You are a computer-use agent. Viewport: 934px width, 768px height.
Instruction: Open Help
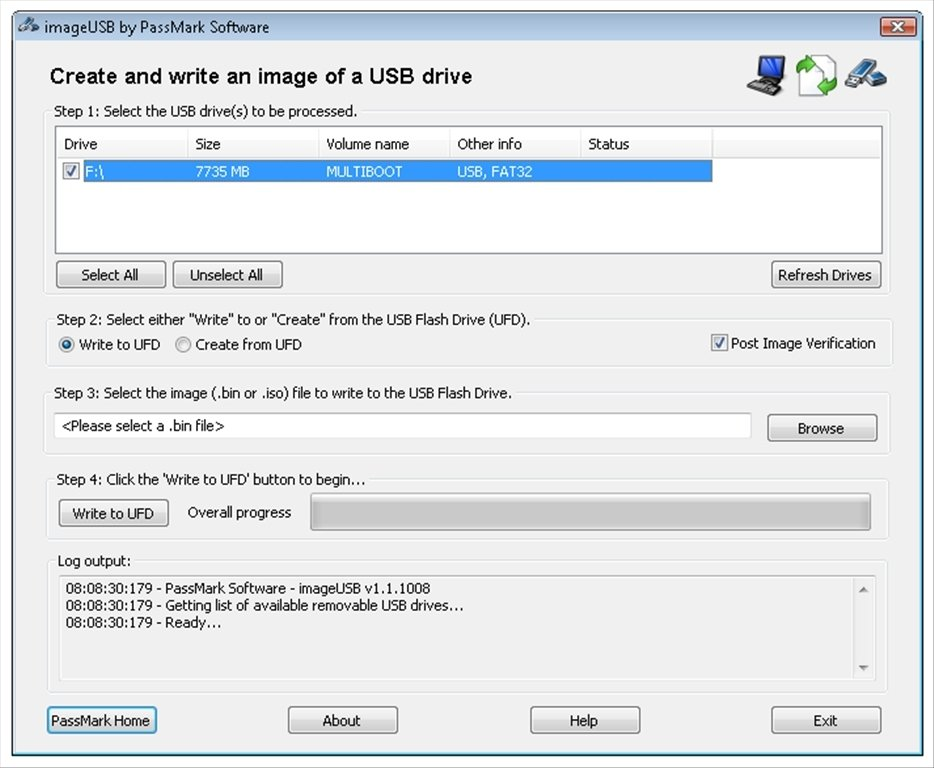(584, 720)
